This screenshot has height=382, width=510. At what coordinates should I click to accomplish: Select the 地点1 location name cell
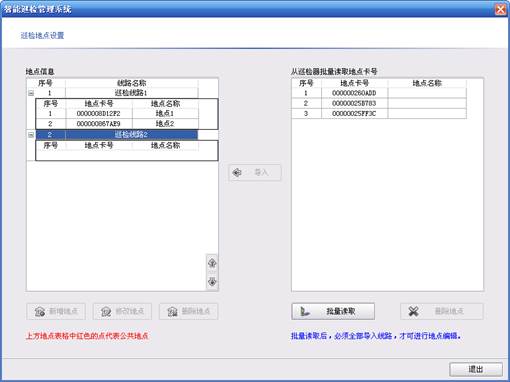165,114
